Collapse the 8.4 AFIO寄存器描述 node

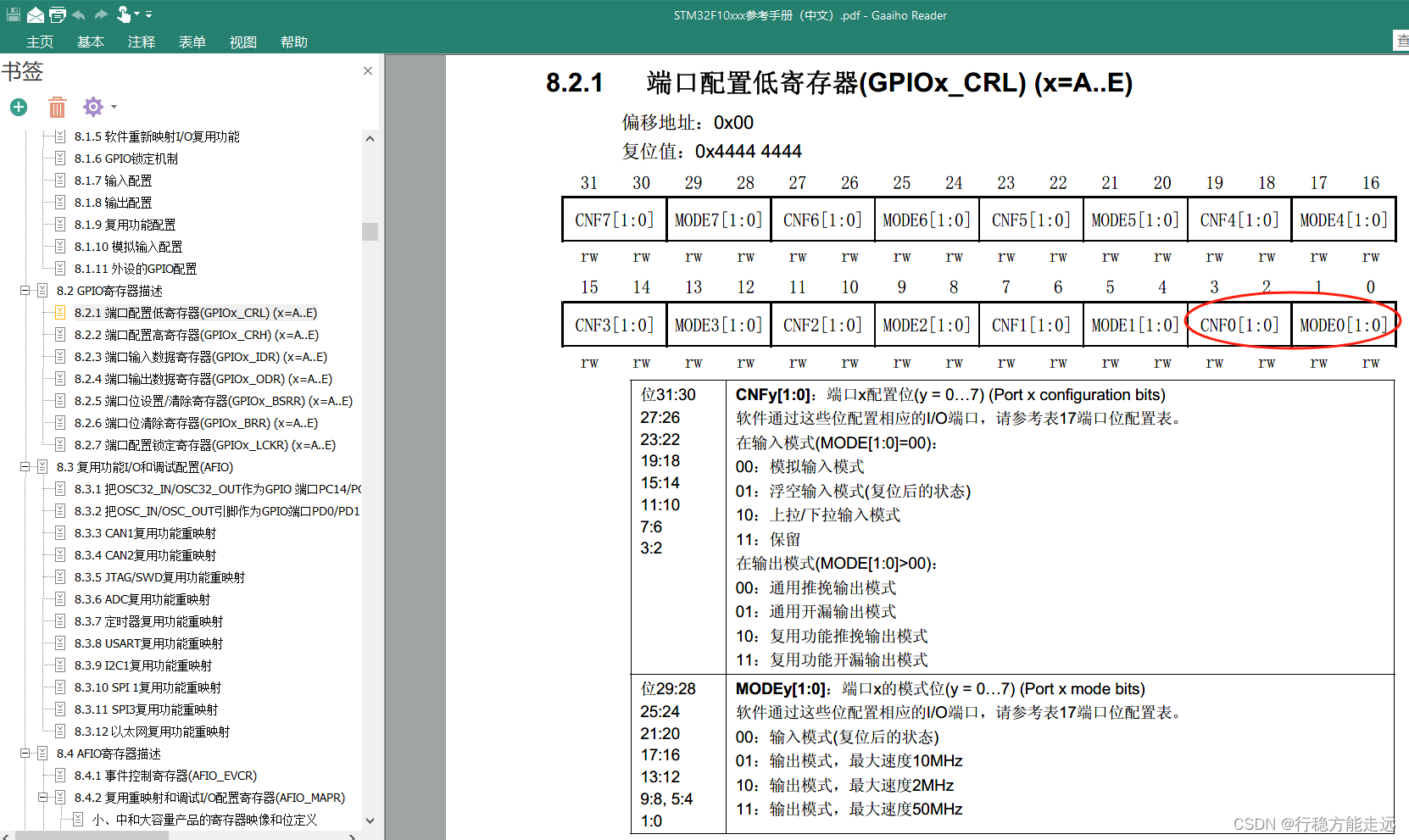(25, 754)
